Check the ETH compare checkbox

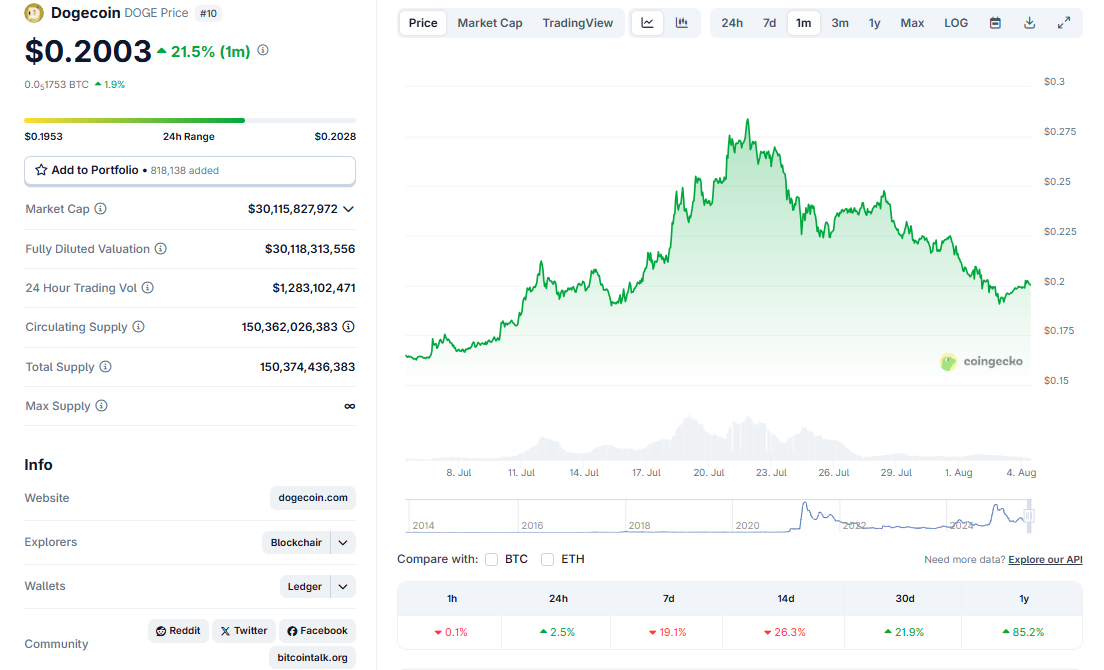coord(547,560)
